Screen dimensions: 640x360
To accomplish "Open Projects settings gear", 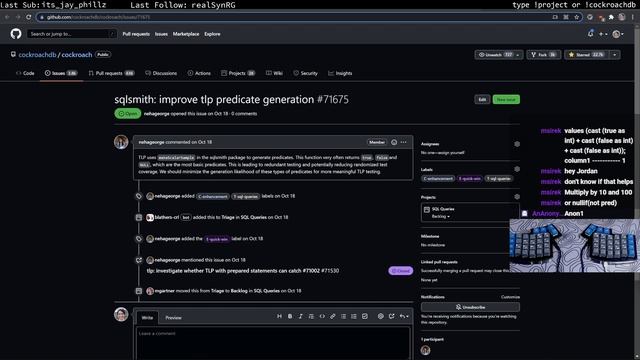I will click(517, 197).
